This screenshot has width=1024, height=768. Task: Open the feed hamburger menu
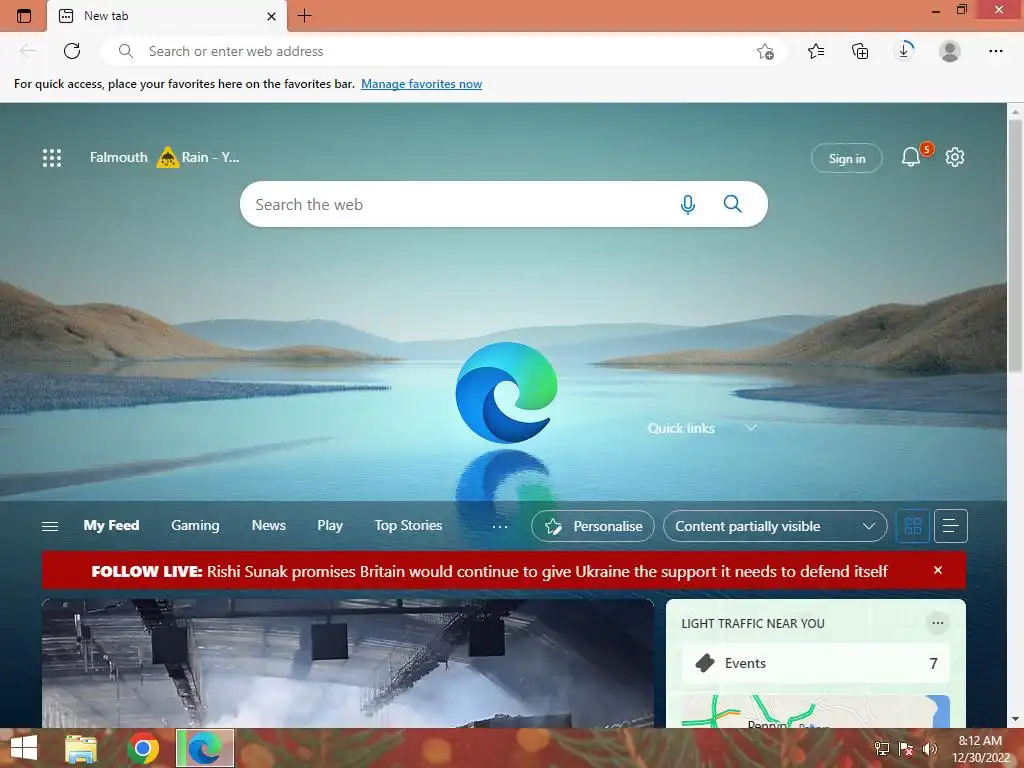coord(50,526)
